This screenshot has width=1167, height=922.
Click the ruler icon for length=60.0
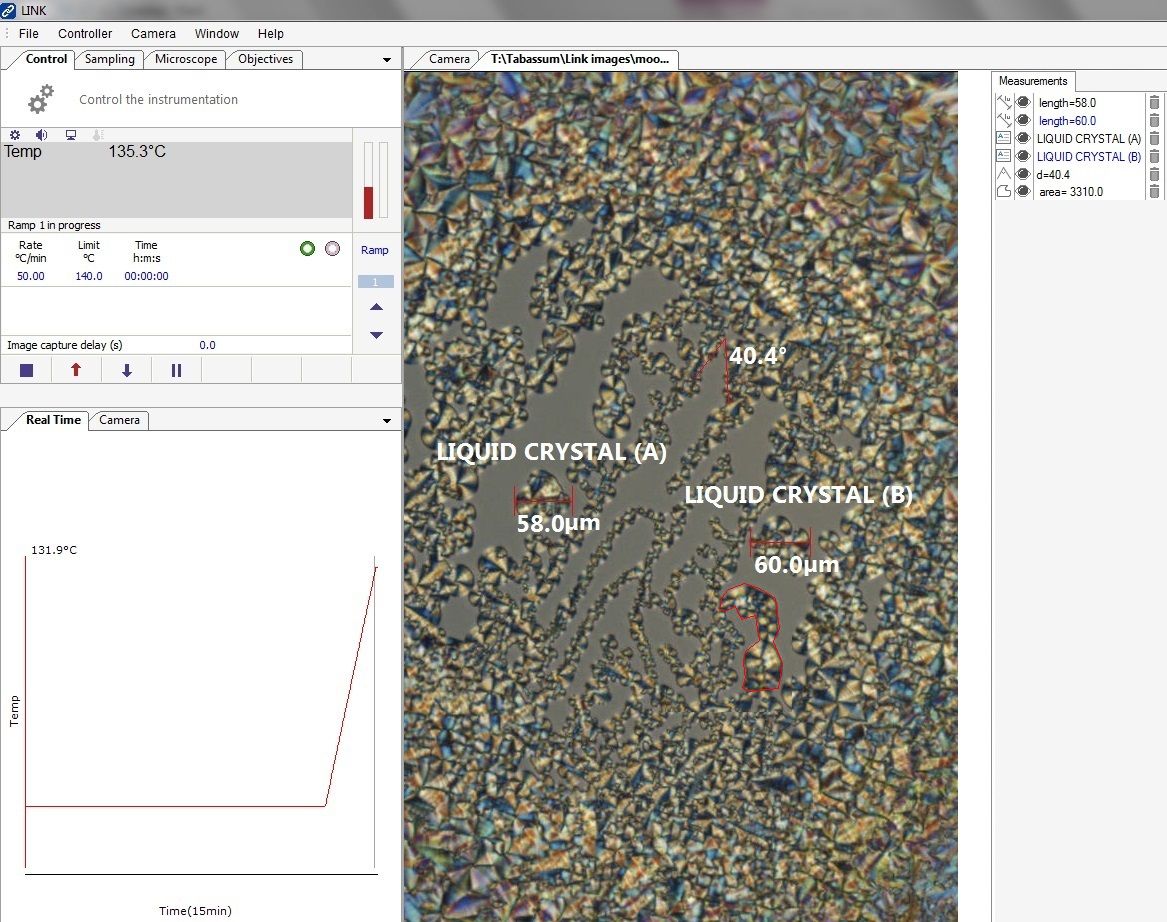point(1003,120)
